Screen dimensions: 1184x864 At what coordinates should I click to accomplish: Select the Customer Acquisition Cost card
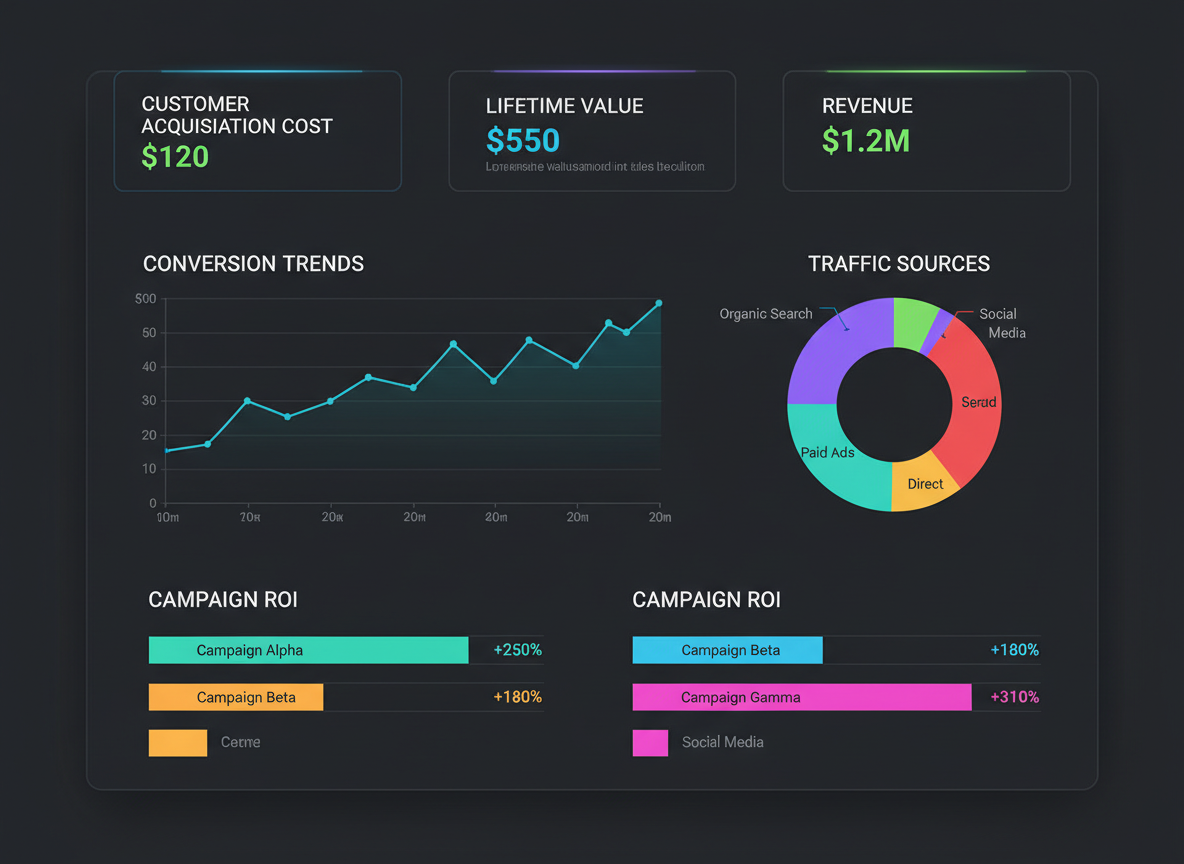[x=257, y=130]
